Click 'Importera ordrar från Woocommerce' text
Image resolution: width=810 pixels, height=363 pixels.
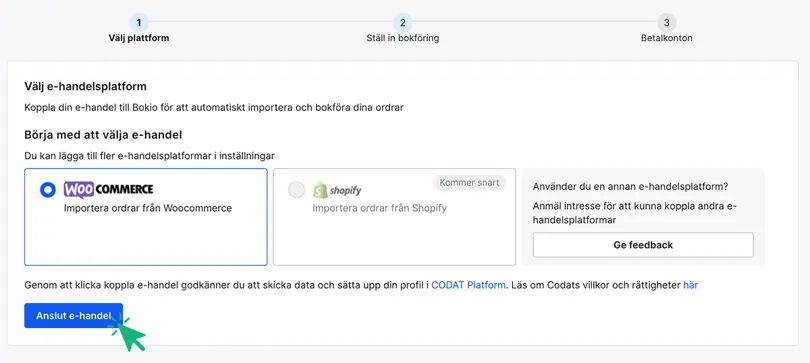148,208
